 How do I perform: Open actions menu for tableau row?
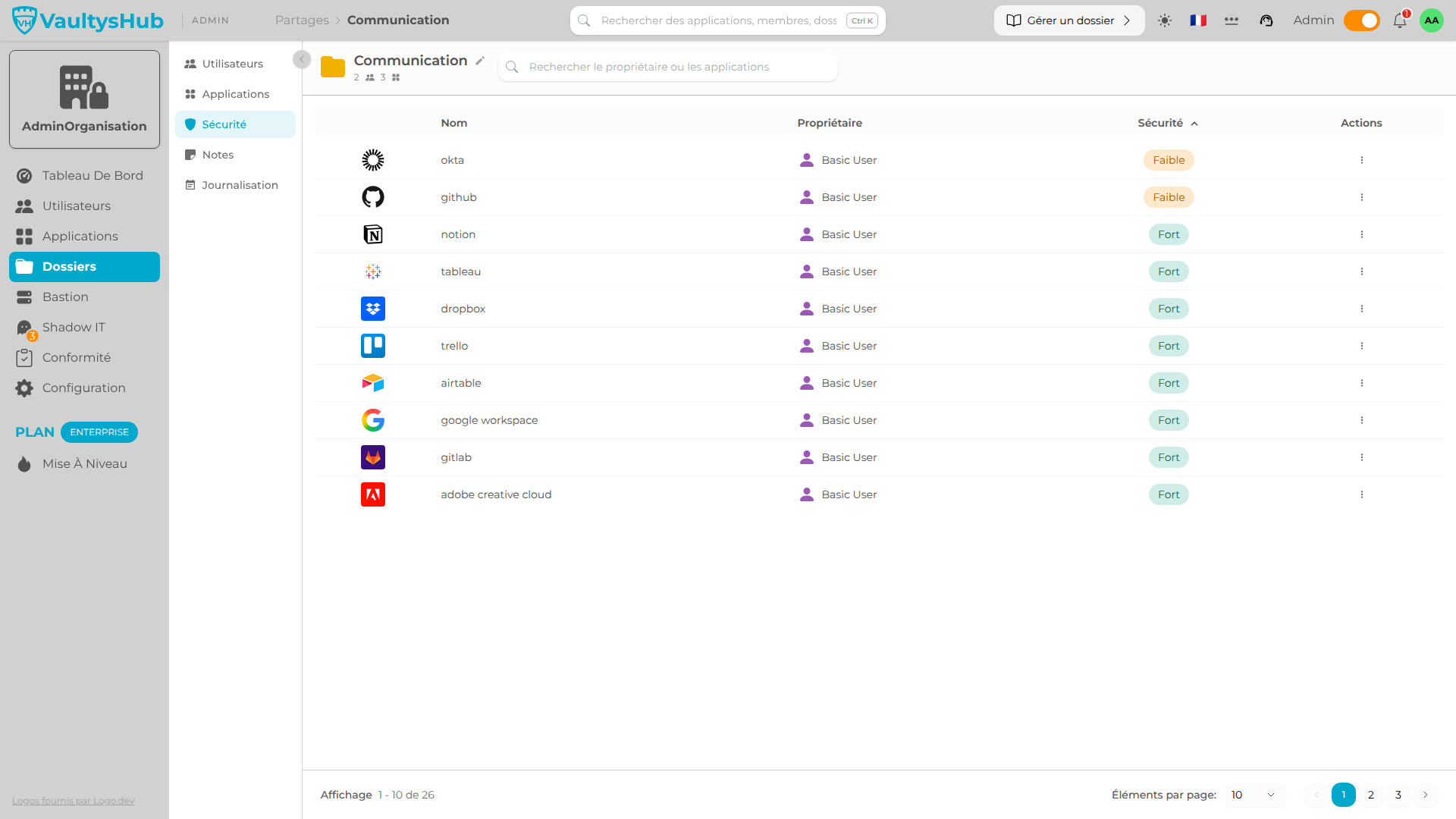click(x=1362, y=271)
